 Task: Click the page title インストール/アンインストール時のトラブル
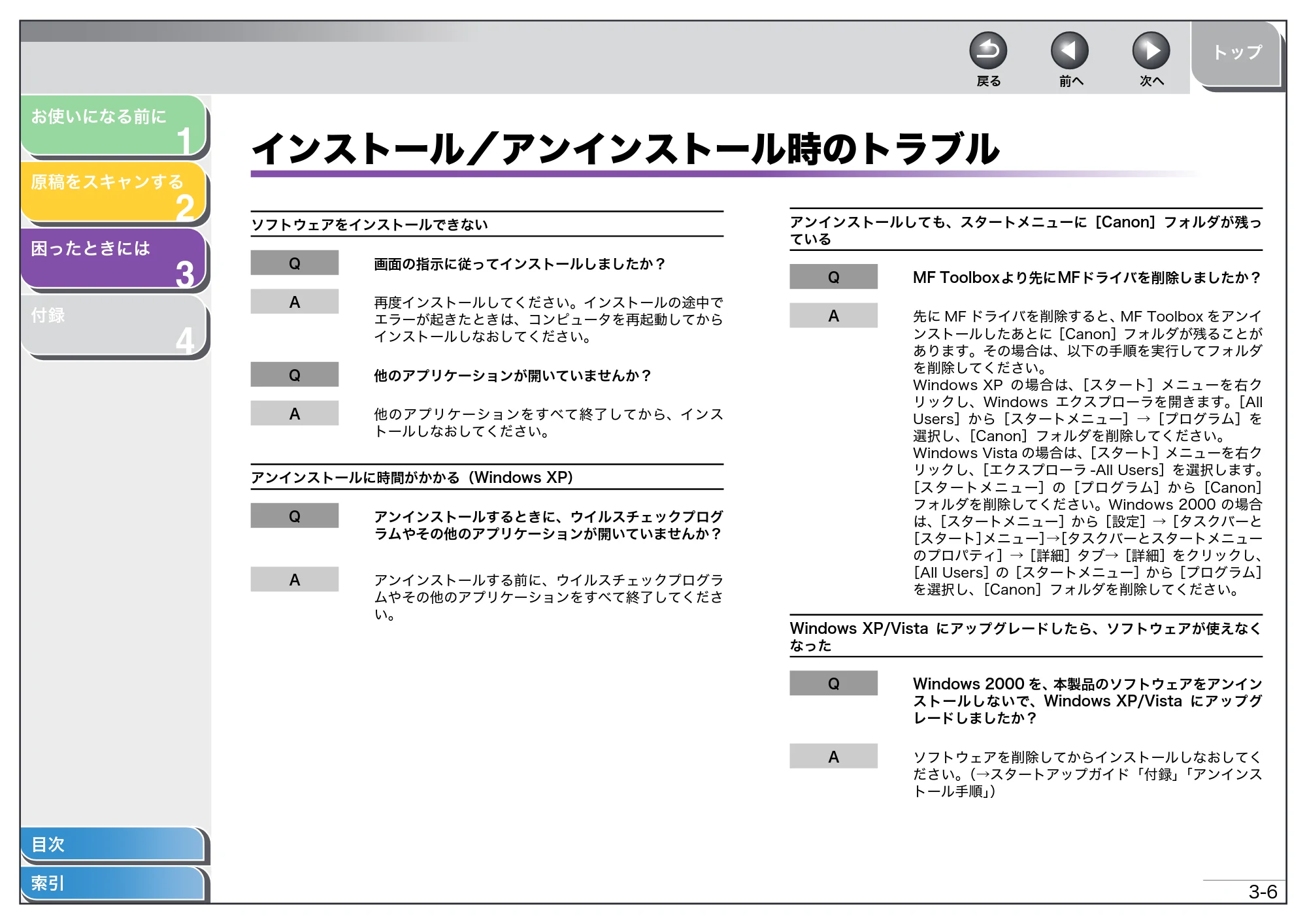pos(625,149)
